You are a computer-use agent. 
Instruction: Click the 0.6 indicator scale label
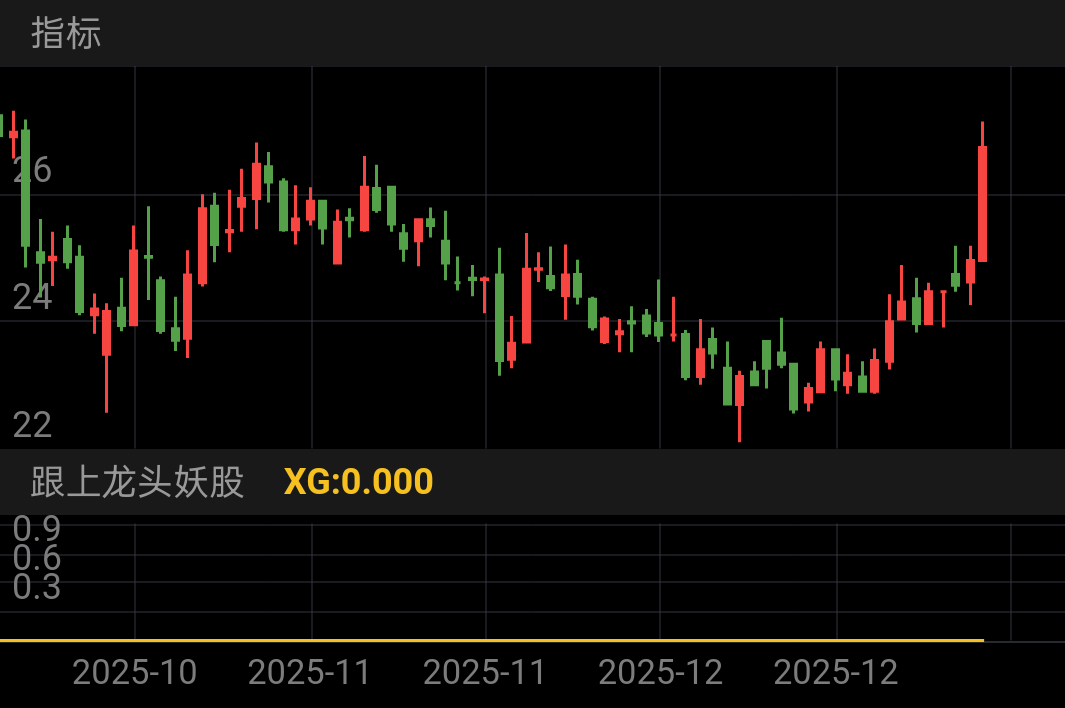point(37,558)
